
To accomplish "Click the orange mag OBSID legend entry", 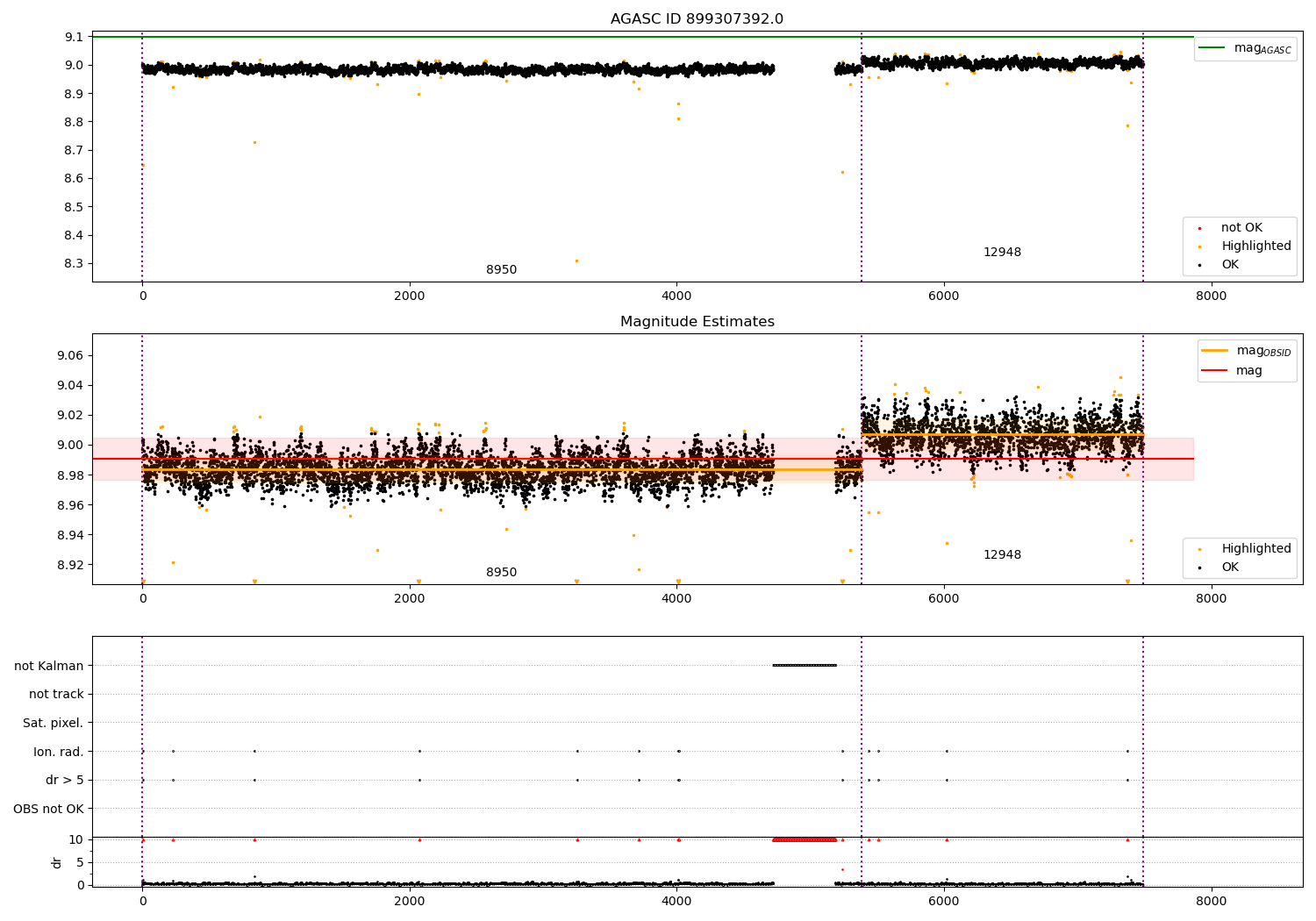I will point(1246,351).
